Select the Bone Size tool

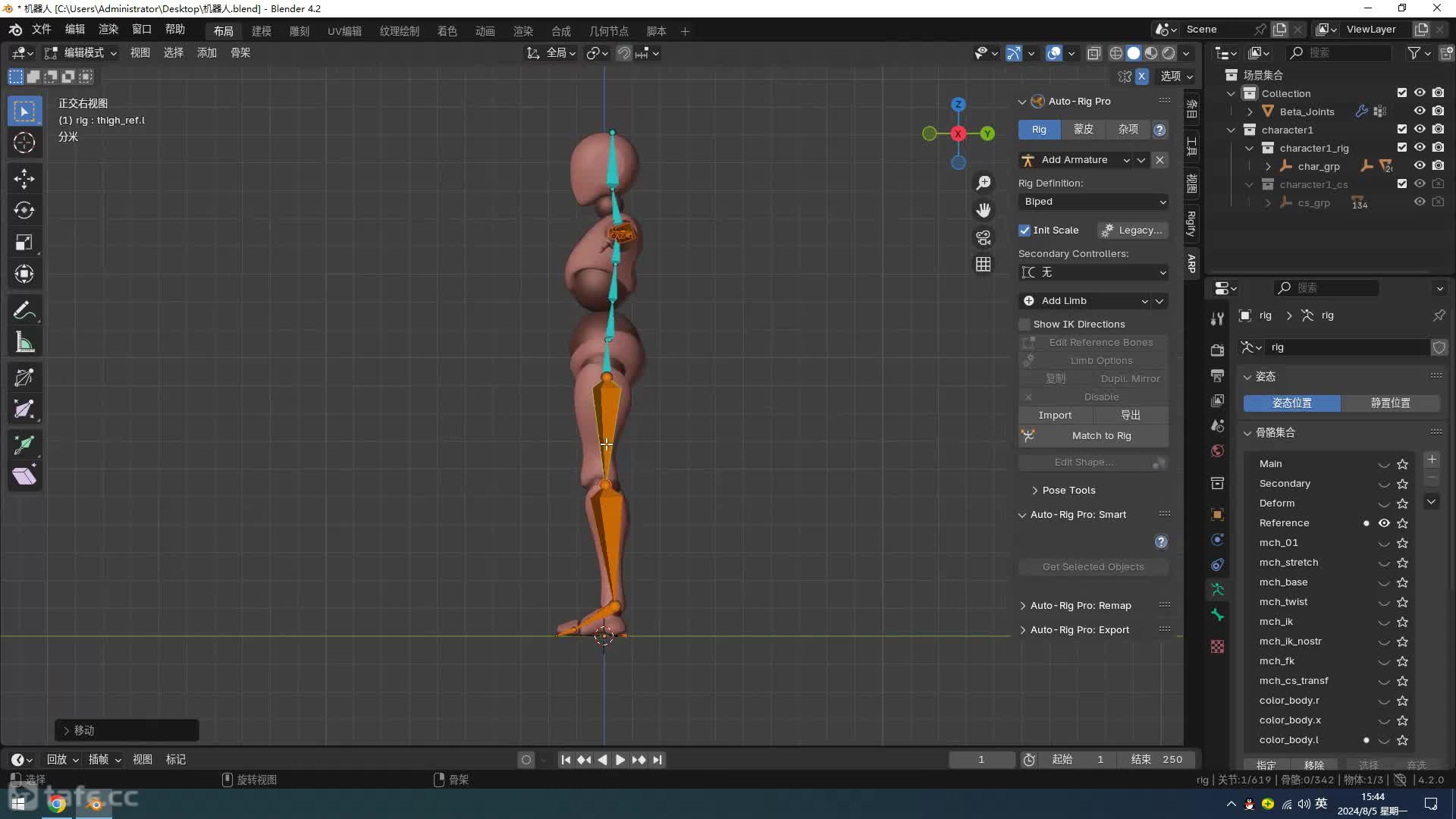(x=24, y=409)
